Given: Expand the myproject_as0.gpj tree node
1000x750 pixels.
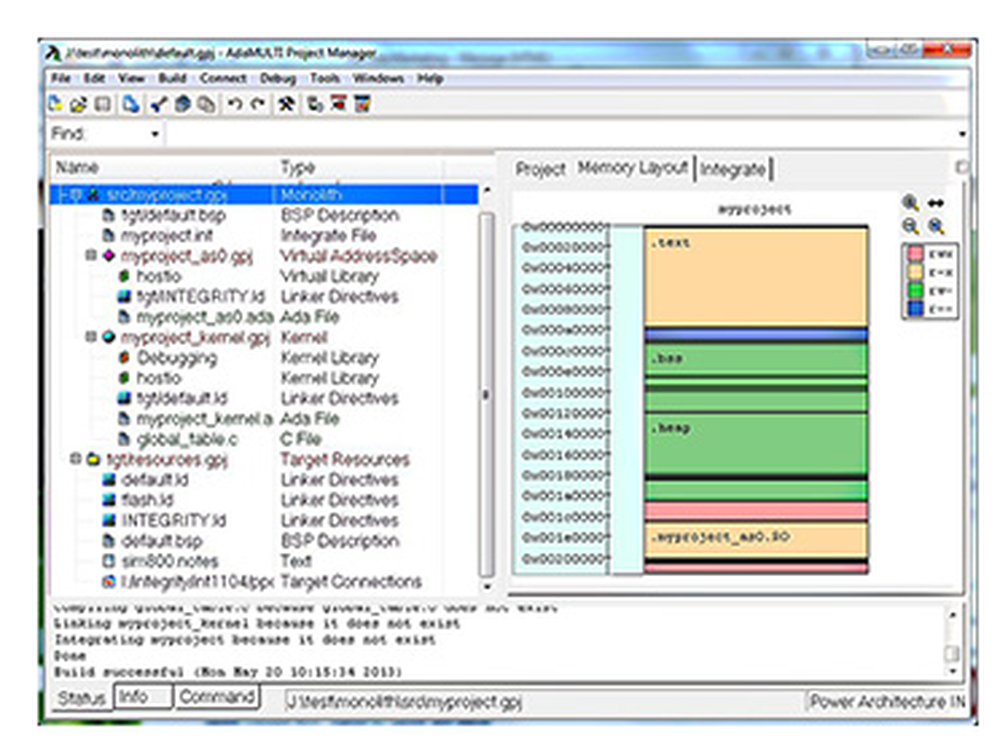Looking at the screenshot, I should pyautogui.click(x=91, y=255).
